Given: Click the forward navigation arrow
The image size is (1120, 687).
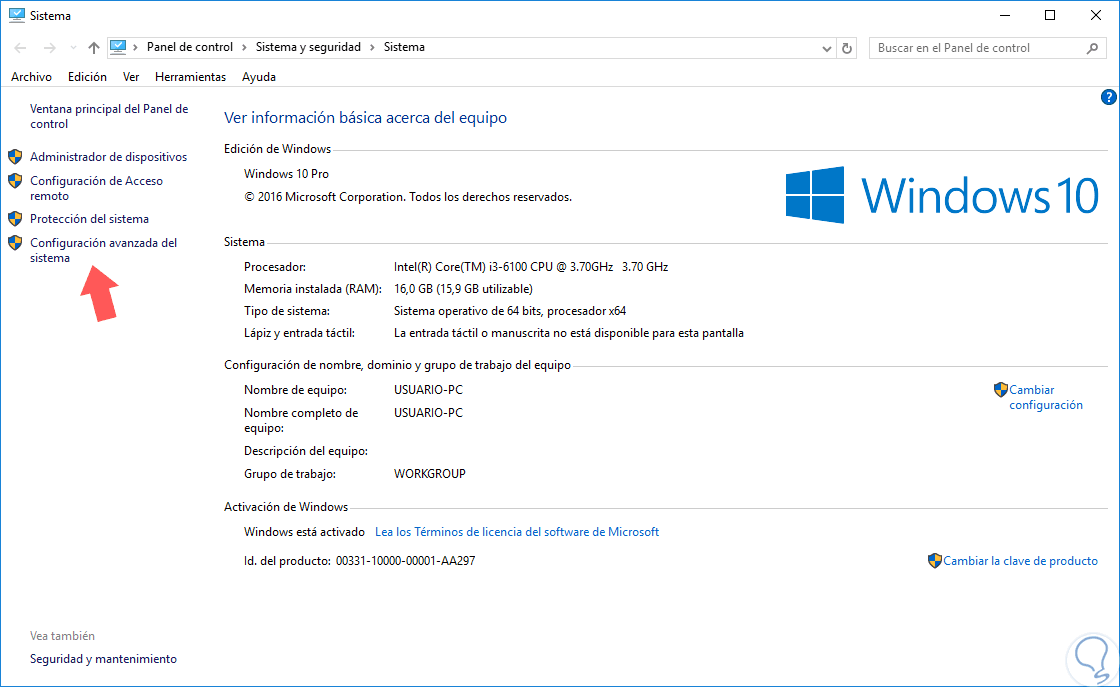Looking at the screenshot, I should pyautogui.click(x=49, y=48).
